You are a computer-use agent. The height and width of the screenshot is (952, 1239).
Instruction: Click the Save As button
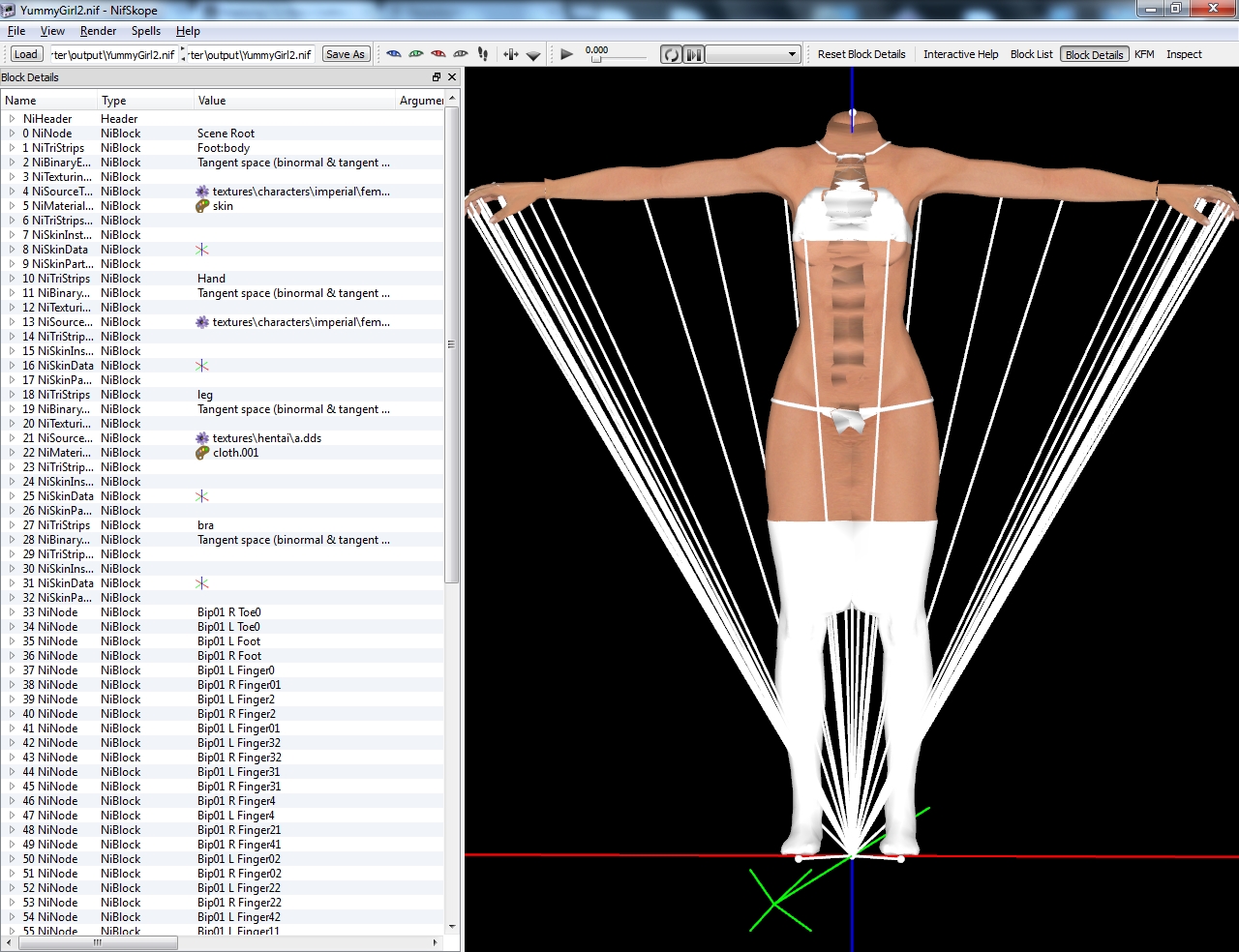pyautogui.click(x=346, y=54)
